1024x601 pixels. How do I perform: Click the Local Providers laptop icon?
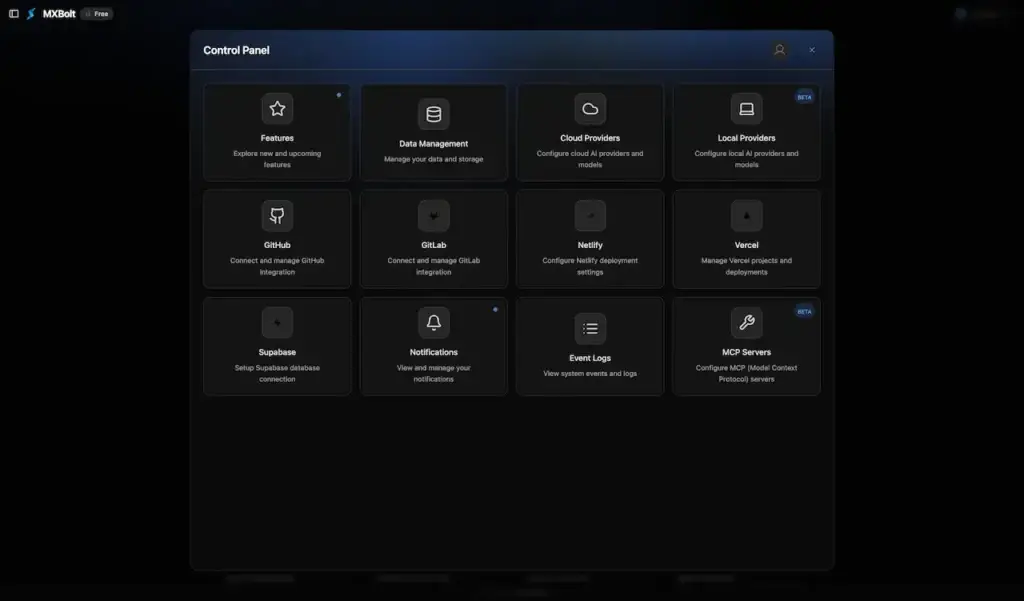point(746,108)
